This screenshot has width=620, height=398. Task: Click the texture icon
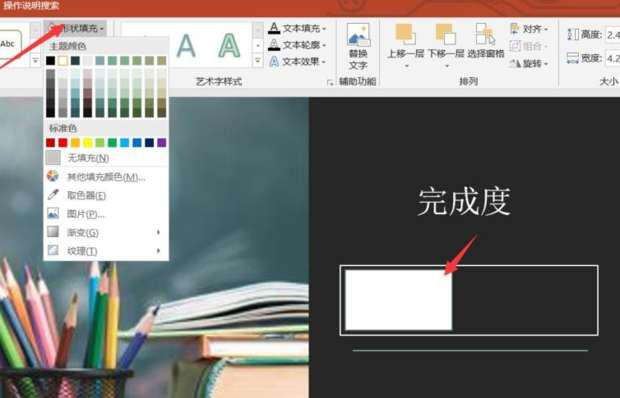53,250
